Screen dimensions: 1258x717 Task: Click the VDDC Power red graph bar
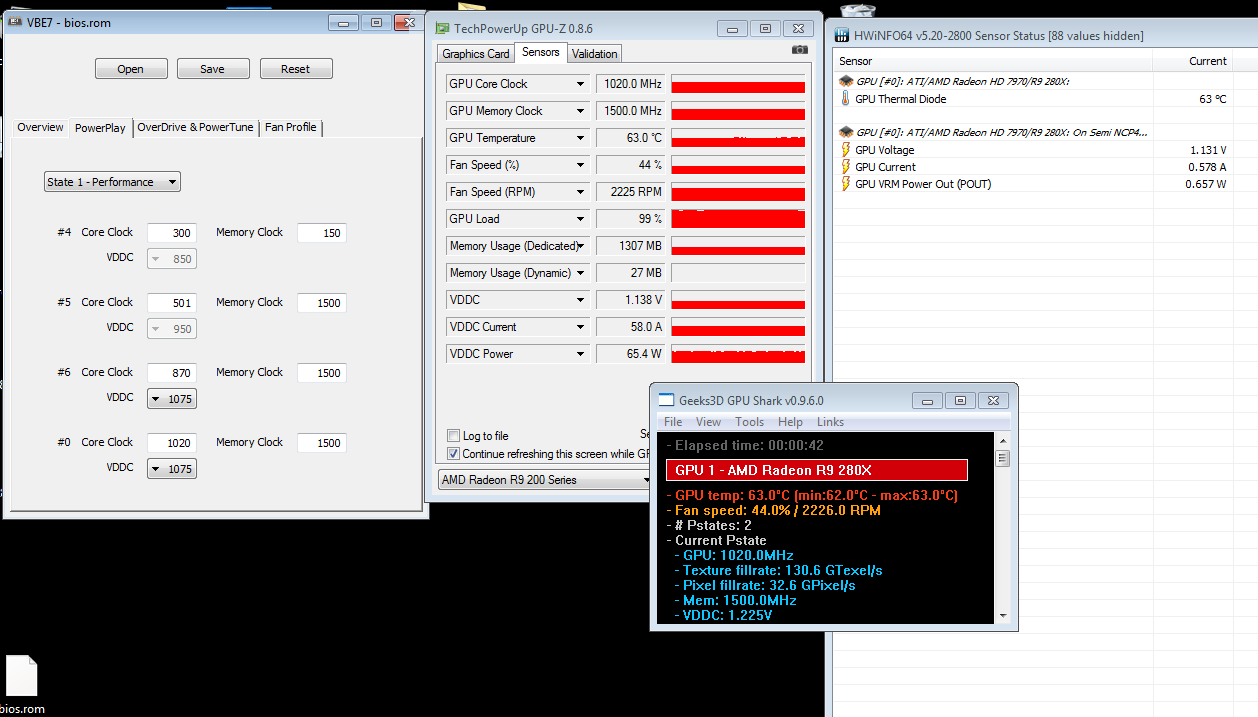pyautogui.click(x=738, y=354)
